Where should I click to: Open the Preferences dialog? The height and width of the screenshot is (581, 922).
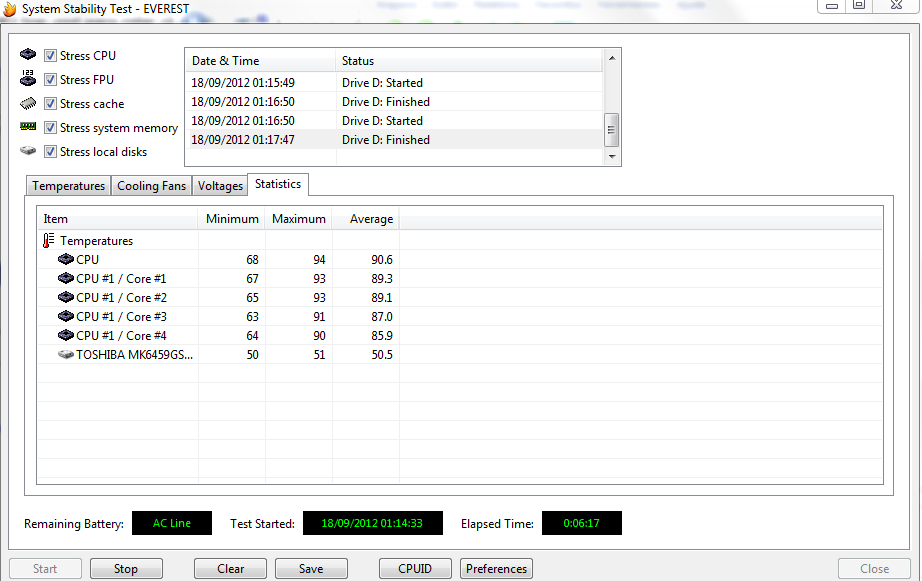point(496,569)
